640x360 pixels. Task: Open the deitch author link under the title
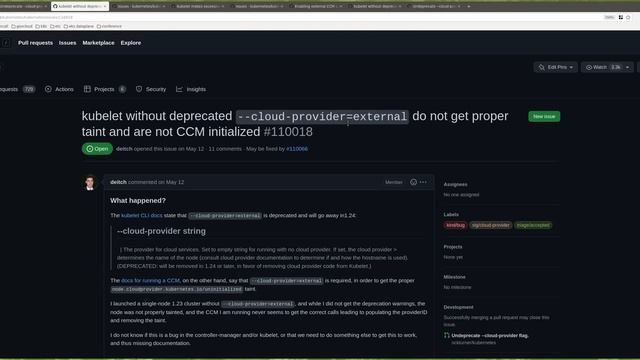(124, 149)
